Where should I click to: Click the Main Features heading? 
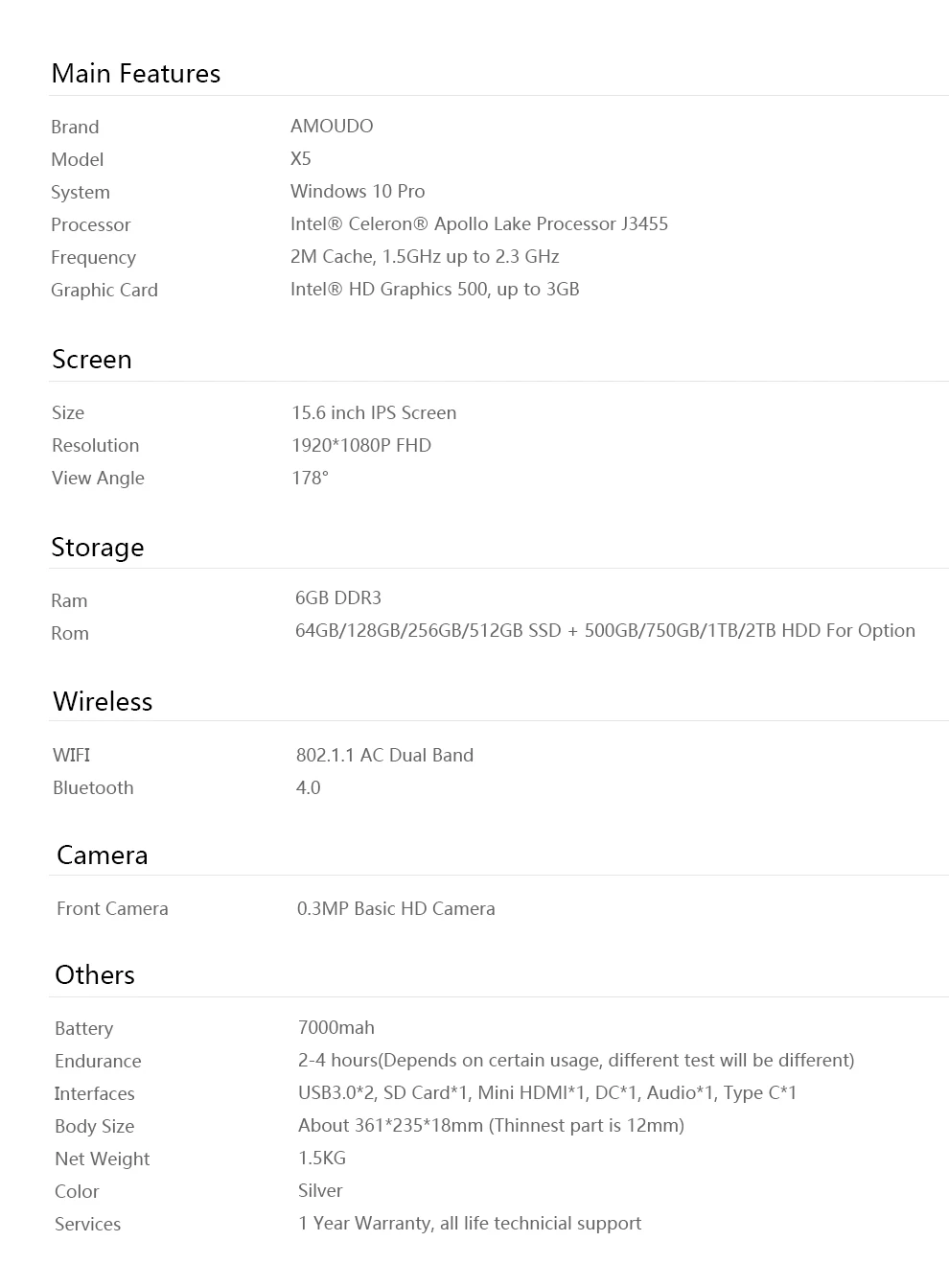click(x=136, y=74)
